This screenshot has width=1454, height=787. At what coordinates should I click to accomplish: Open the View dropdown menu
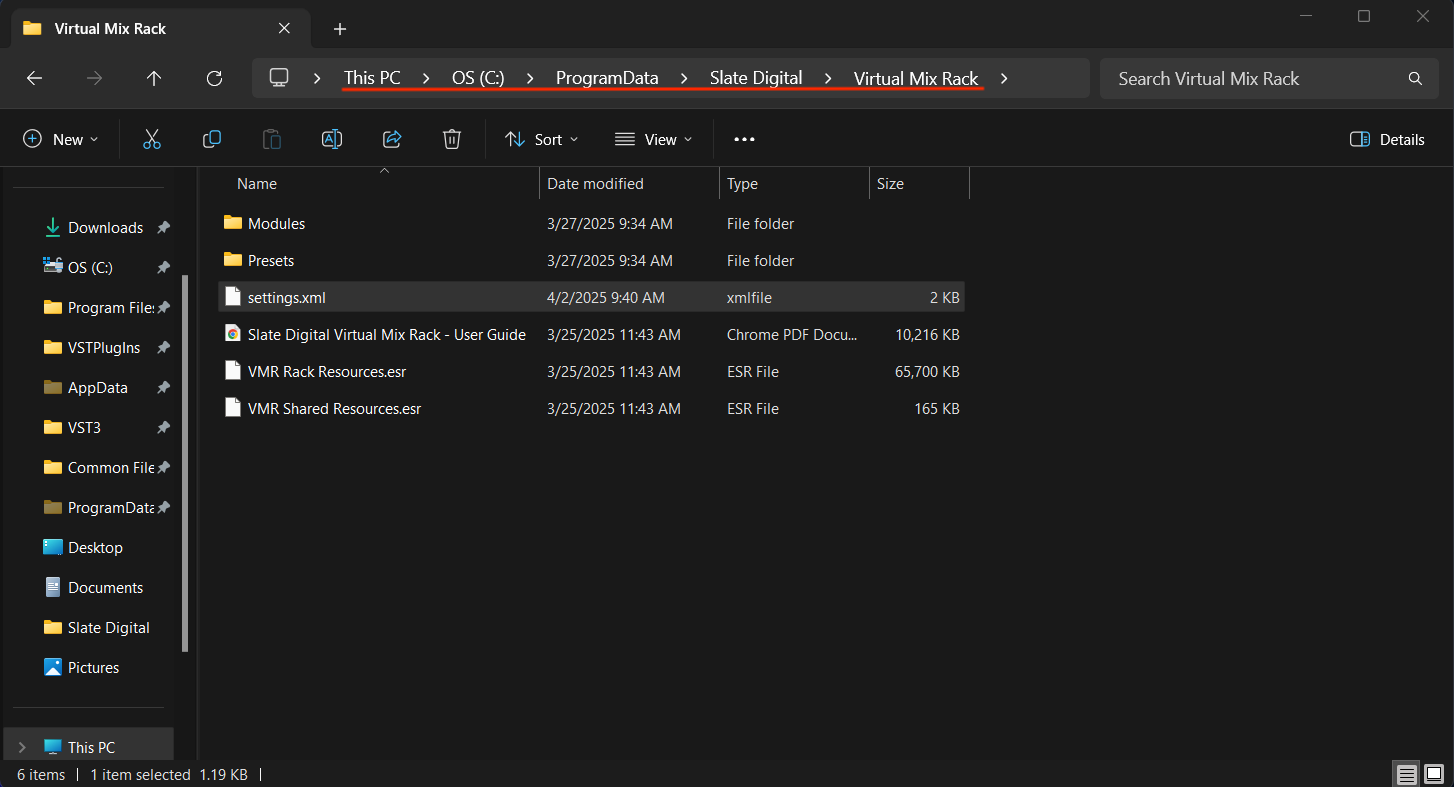654,140
